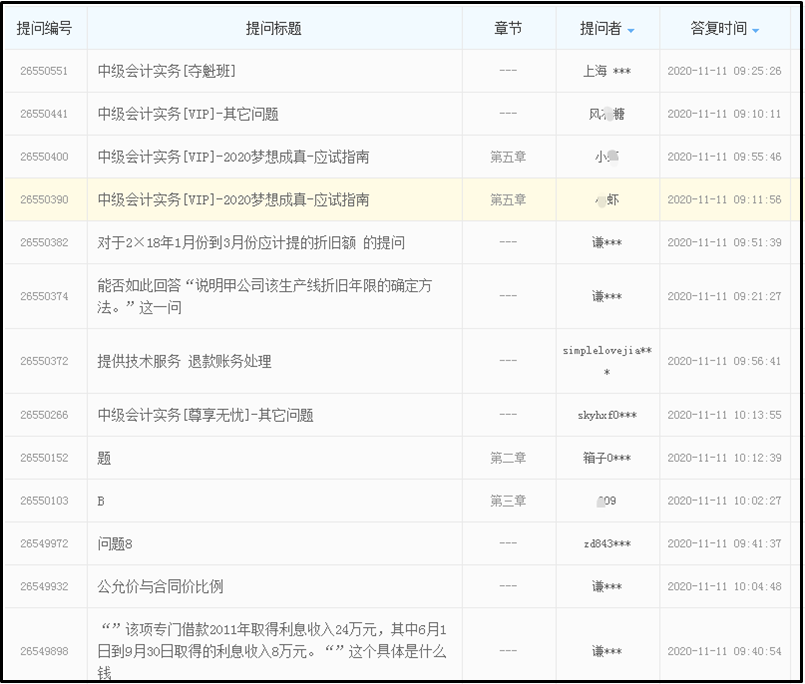805x684 pixels.
Task: Select question number 26550372
Action: 44,361
